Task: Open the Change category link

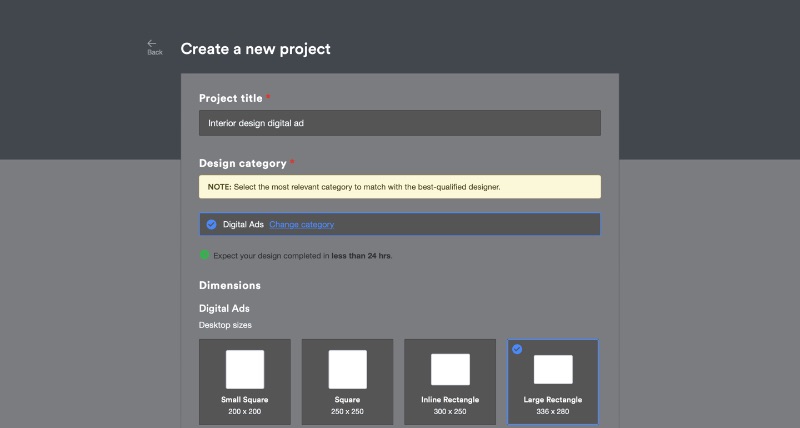Action: click(301, 225)
